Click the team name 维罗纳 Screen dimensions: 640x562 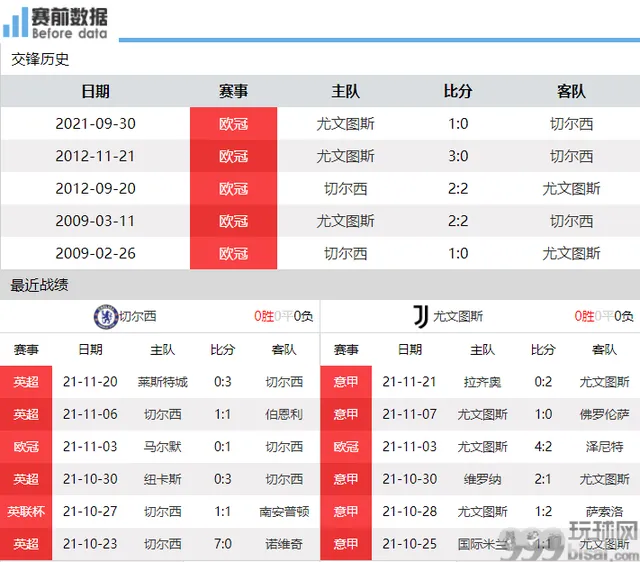482,479
